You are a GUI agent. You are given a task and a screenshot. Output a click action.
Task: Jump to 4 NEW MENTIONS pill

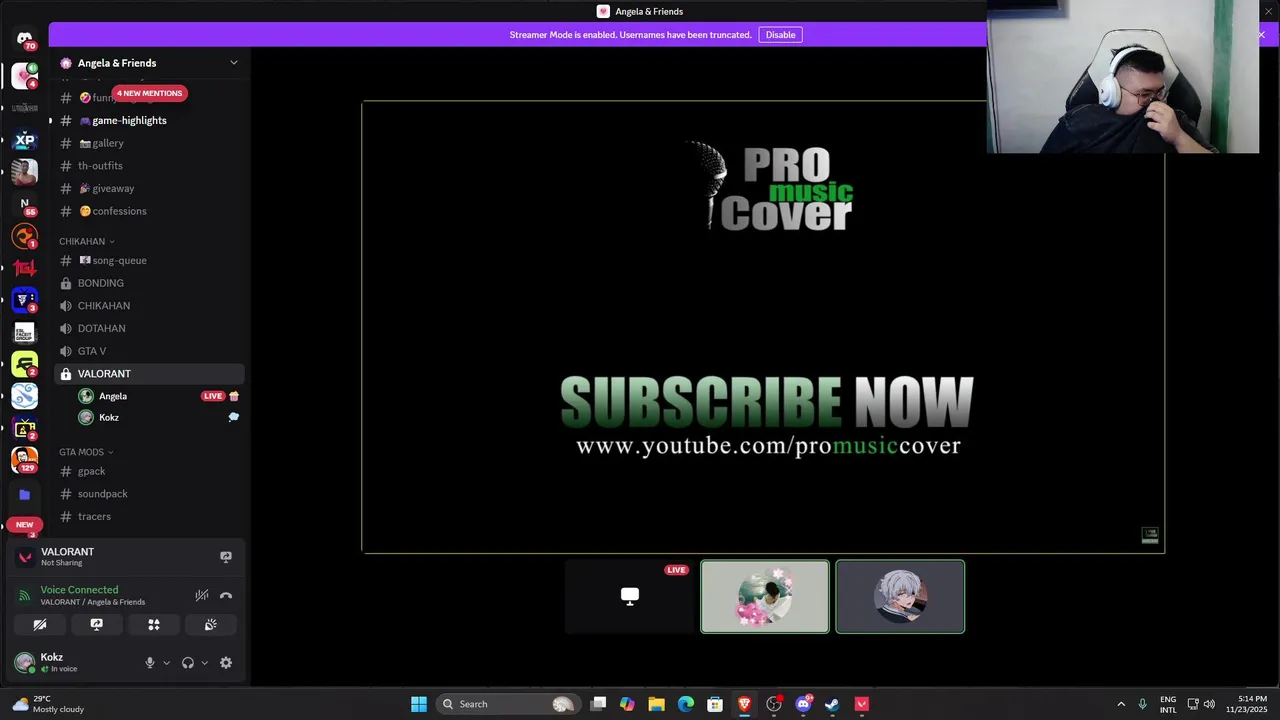(149, 93)
